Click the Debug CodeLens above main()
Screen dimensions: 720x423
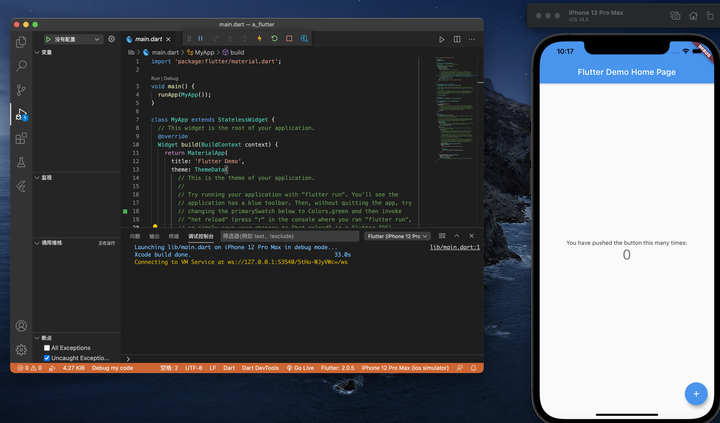(171, 79)
